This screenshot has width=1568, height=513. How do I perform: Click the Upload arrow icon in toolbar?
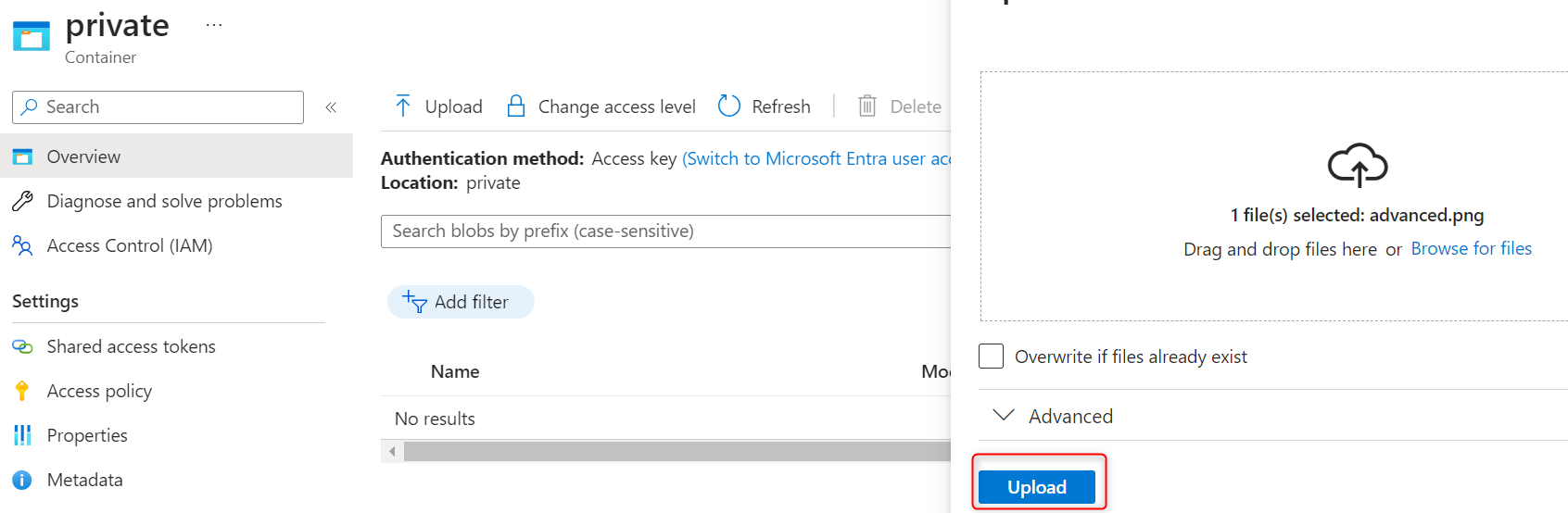point(403,106)
